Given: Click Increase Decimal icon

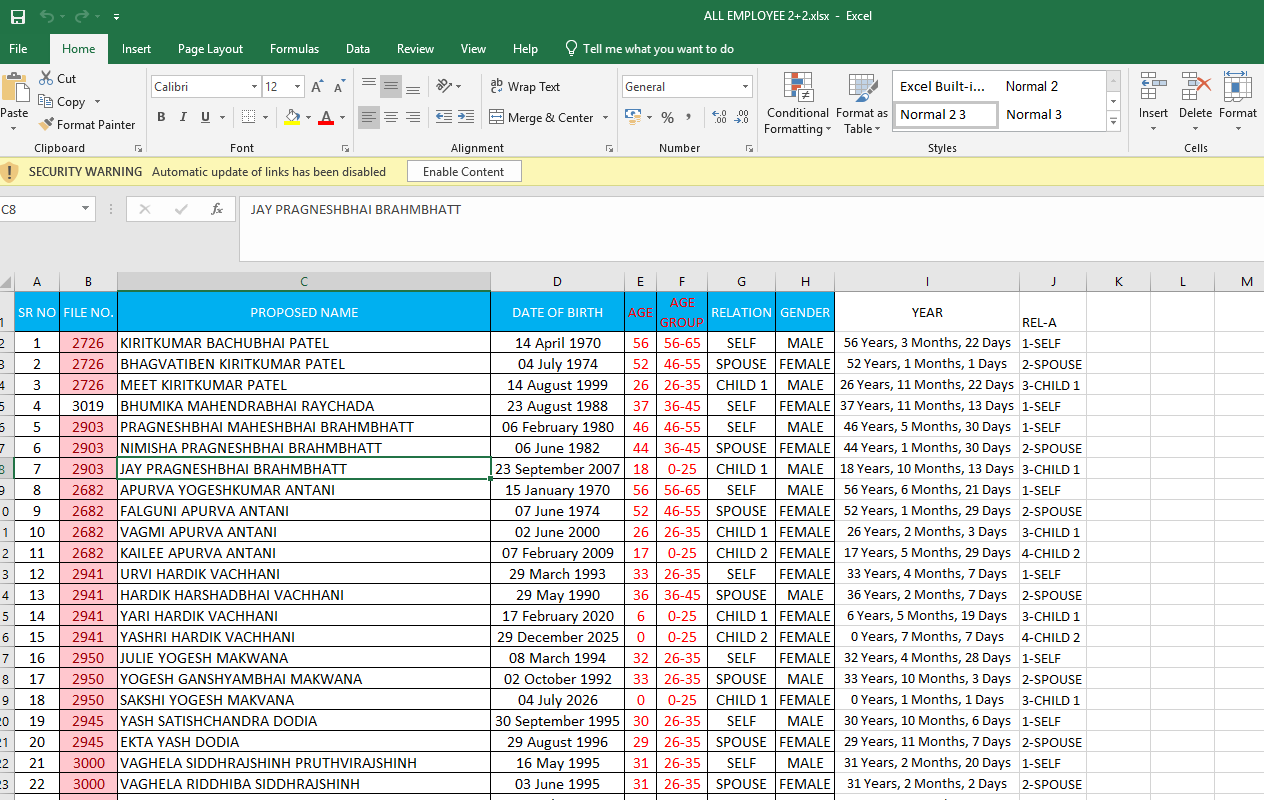Looking at the screenshot, I should click(720, 117).
